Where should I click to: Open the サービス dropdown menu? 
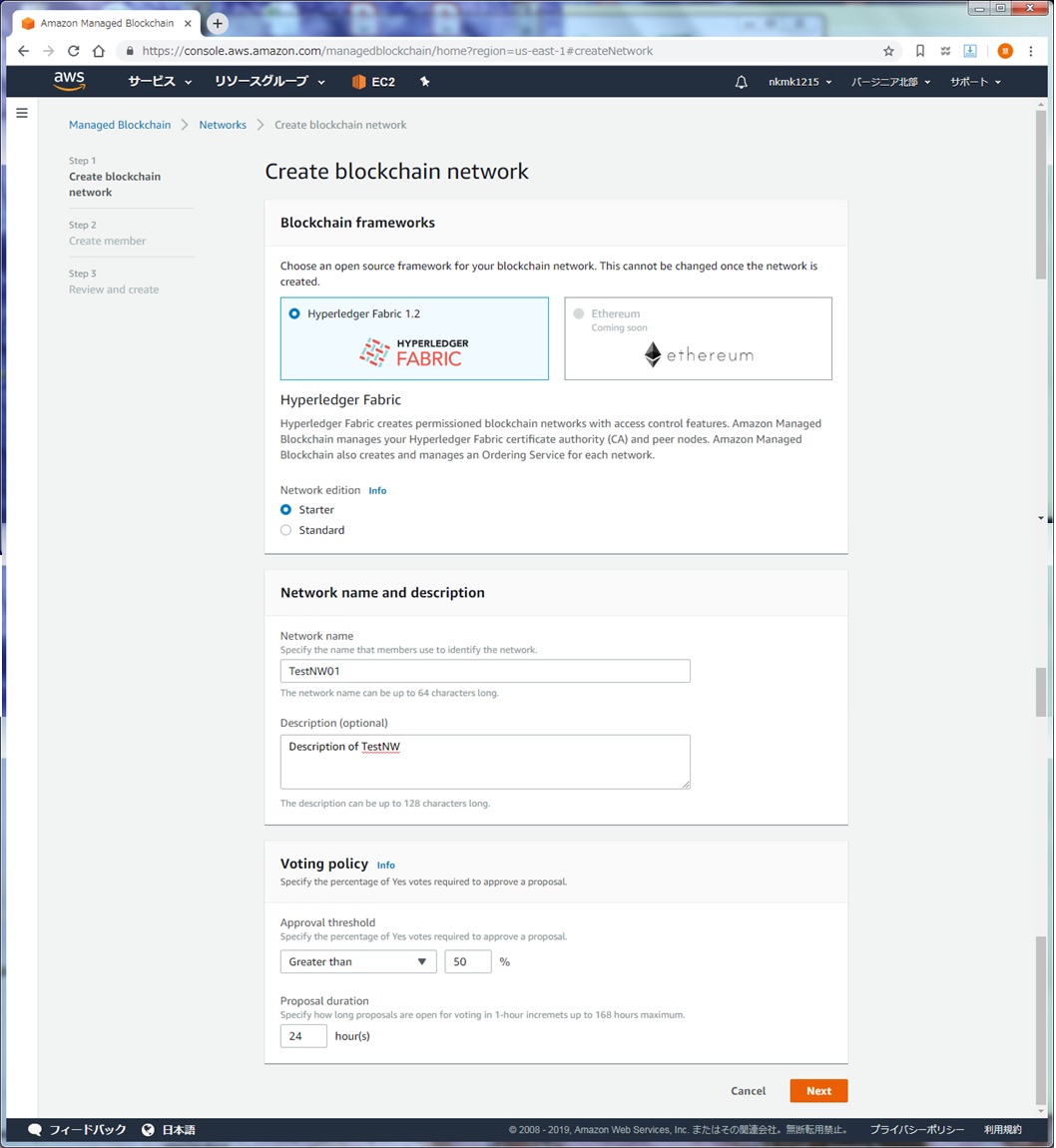(x=160, y=81)
